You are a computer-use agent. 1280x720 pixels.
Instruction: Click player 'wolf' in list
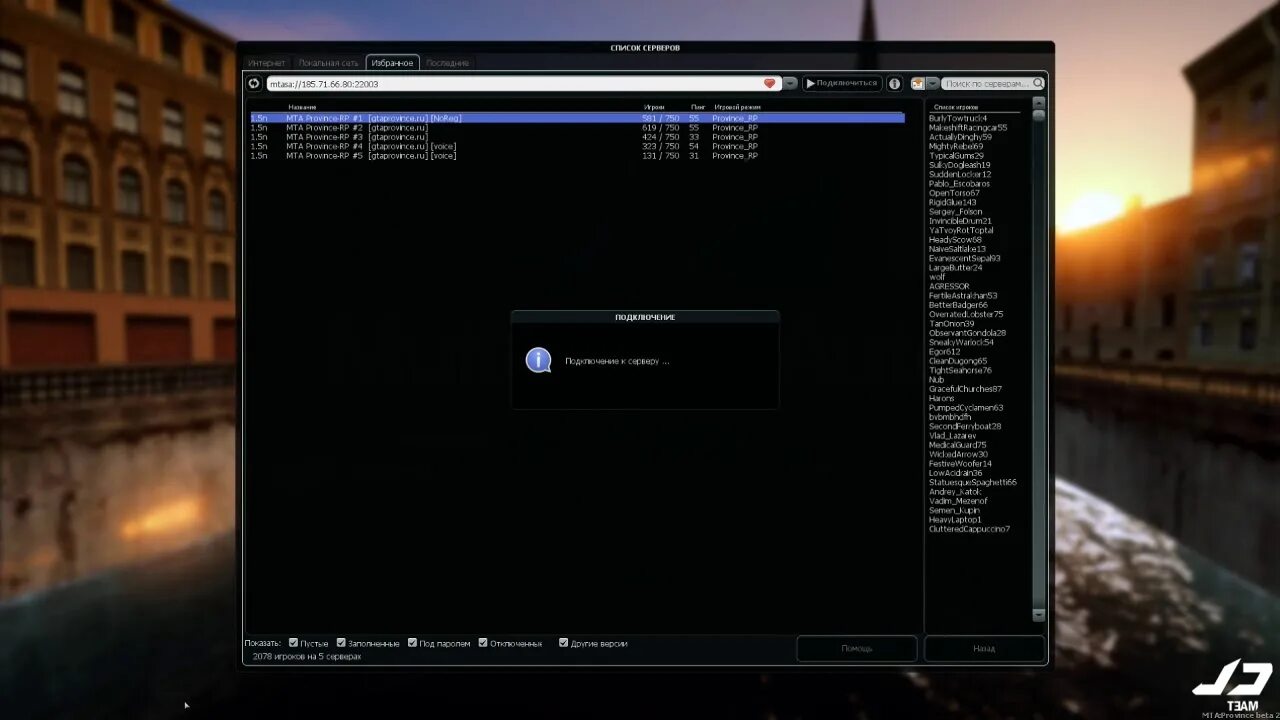(x=936, y=277)
